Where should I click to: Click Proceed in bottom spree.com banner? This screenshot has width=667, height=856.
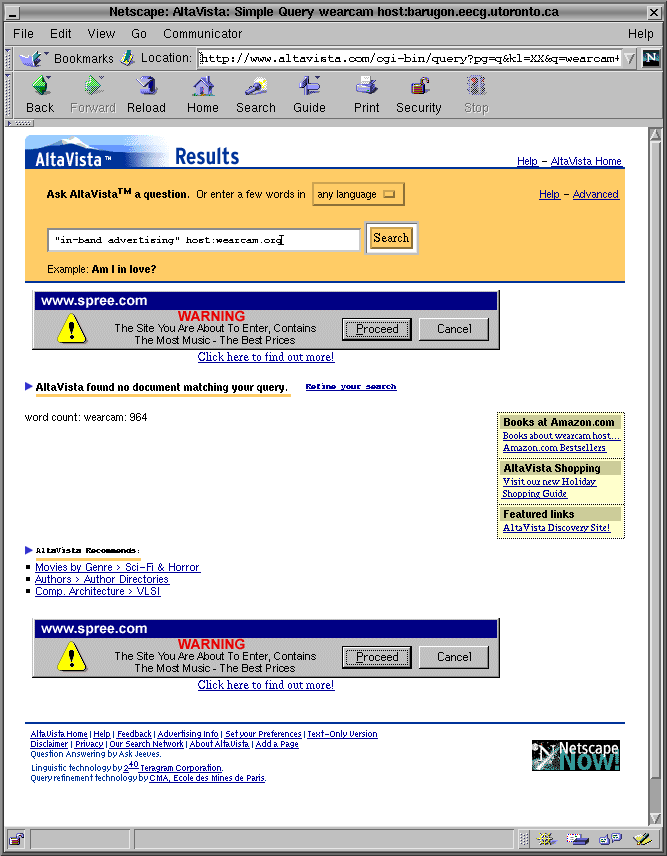coord(377,657)
